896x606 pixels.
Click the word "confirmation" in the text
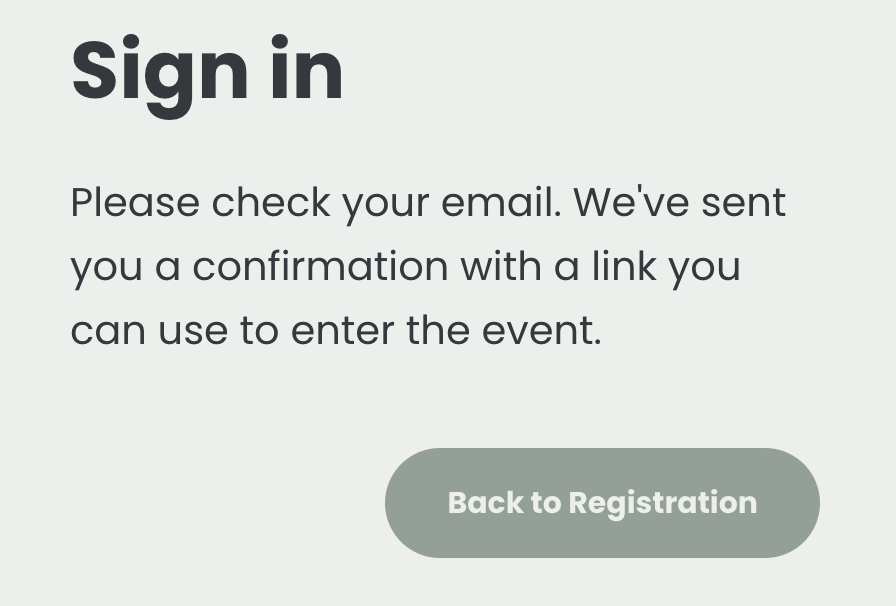[x=320, y=266]
